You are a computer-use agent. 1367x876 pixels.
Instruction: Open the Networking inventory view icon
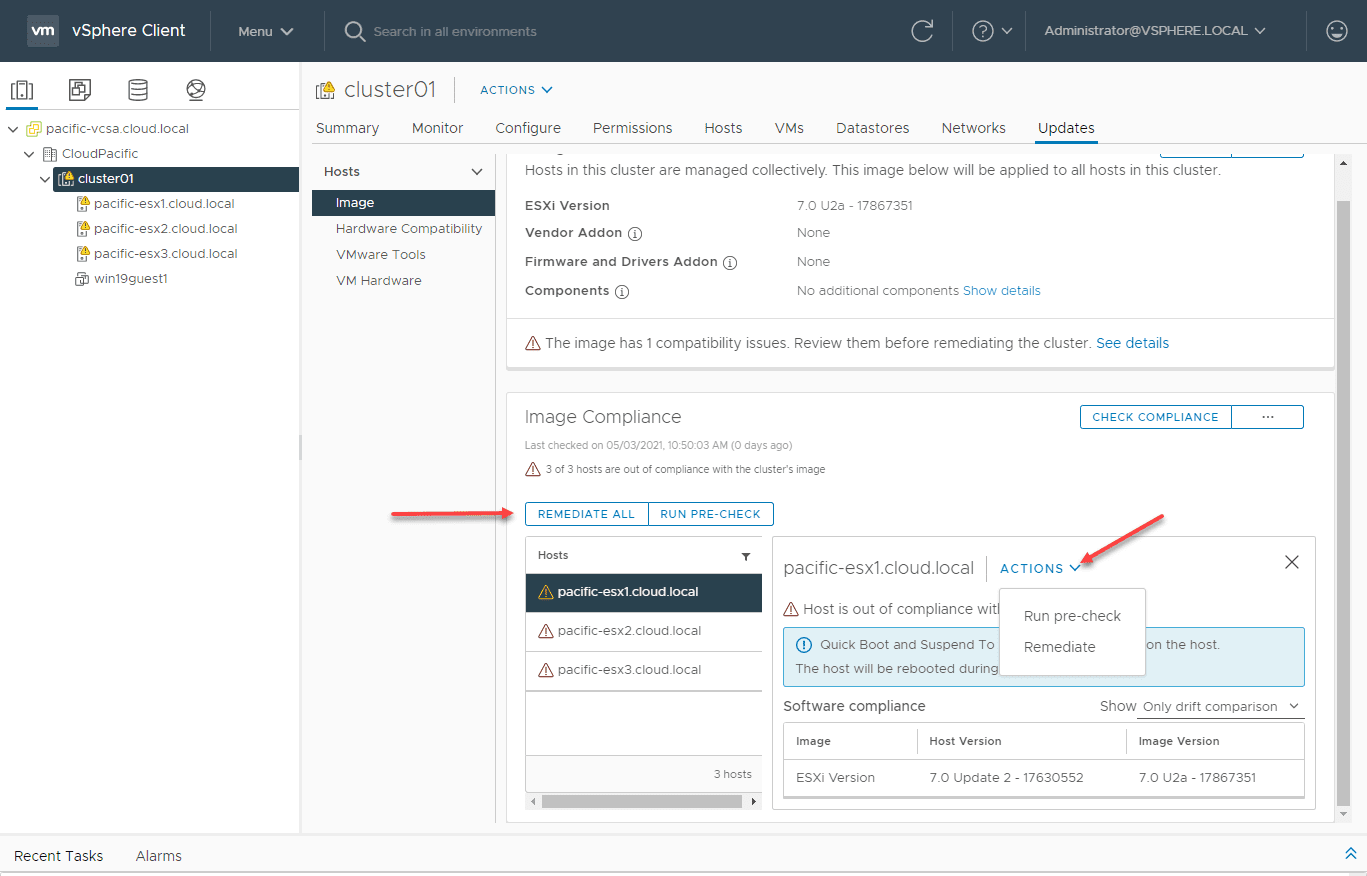[x=196, y=90]
